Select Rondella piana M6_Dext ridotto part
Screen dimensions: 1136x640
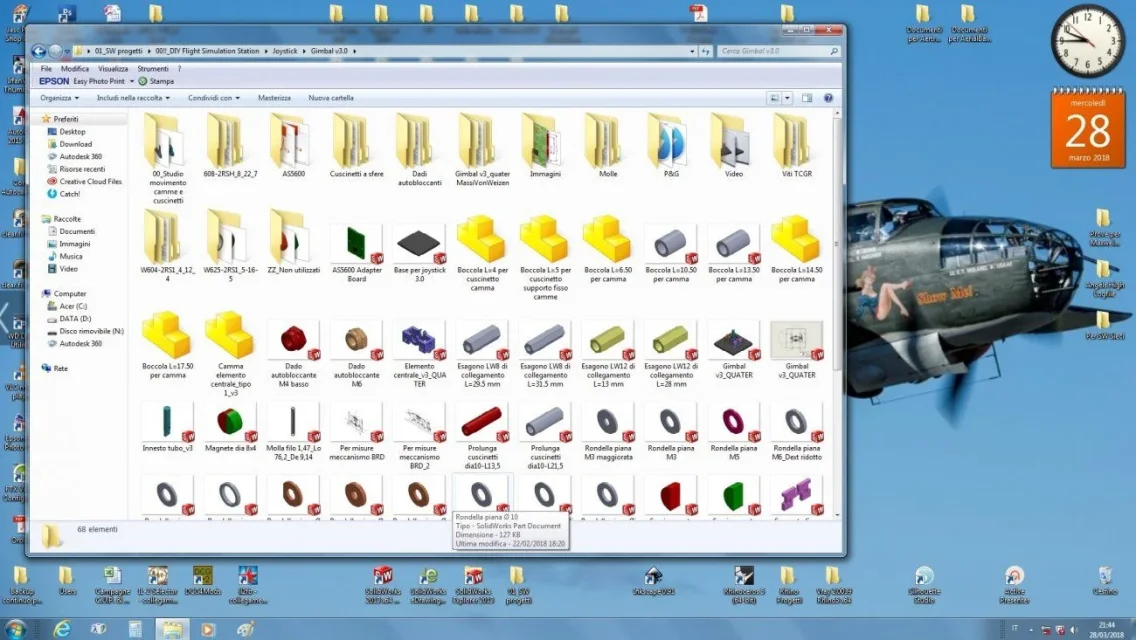pos(797,432)
